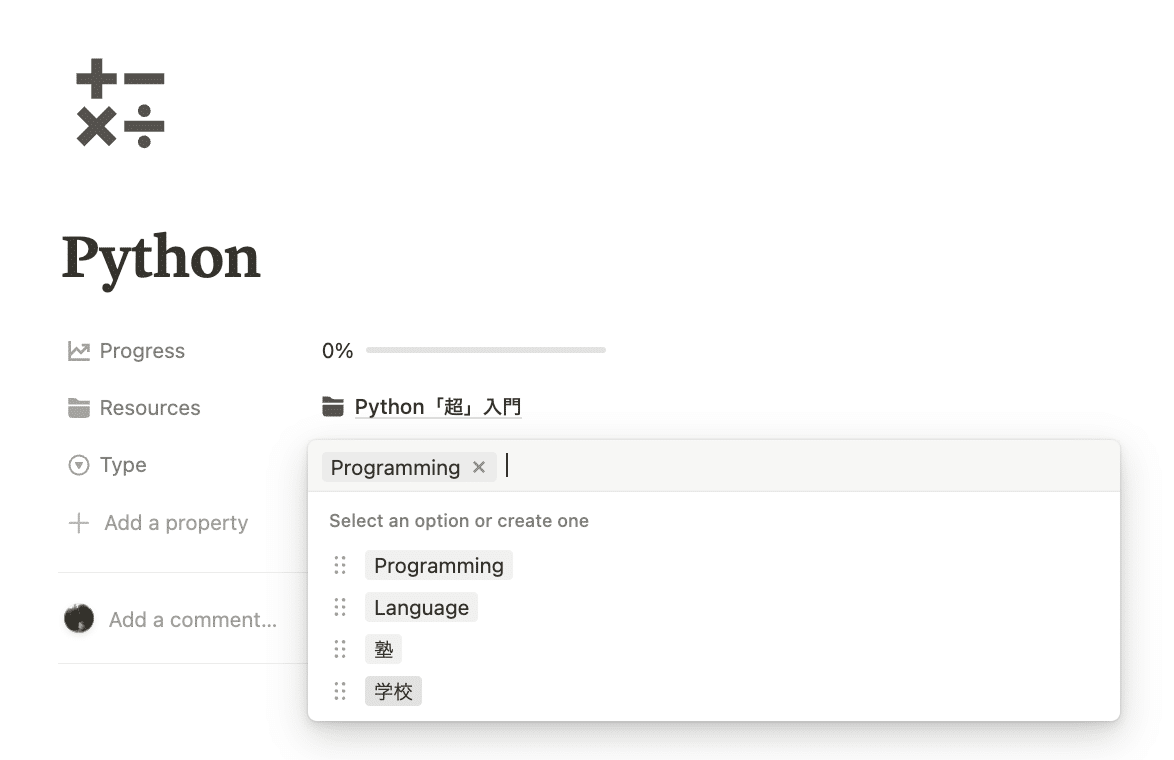
Task: Click the Progress chart icon
Action: (79, 350)
